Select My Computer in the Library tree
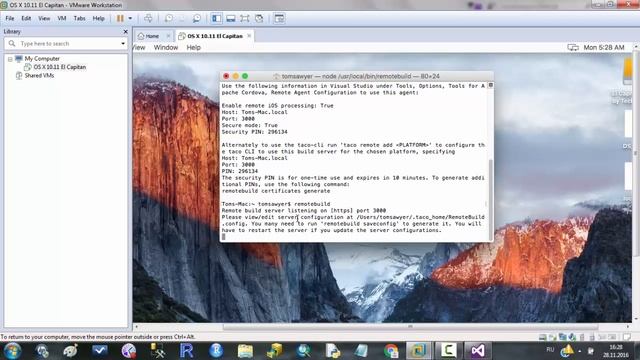Screen dimensions: 640x360 point(42,59)
